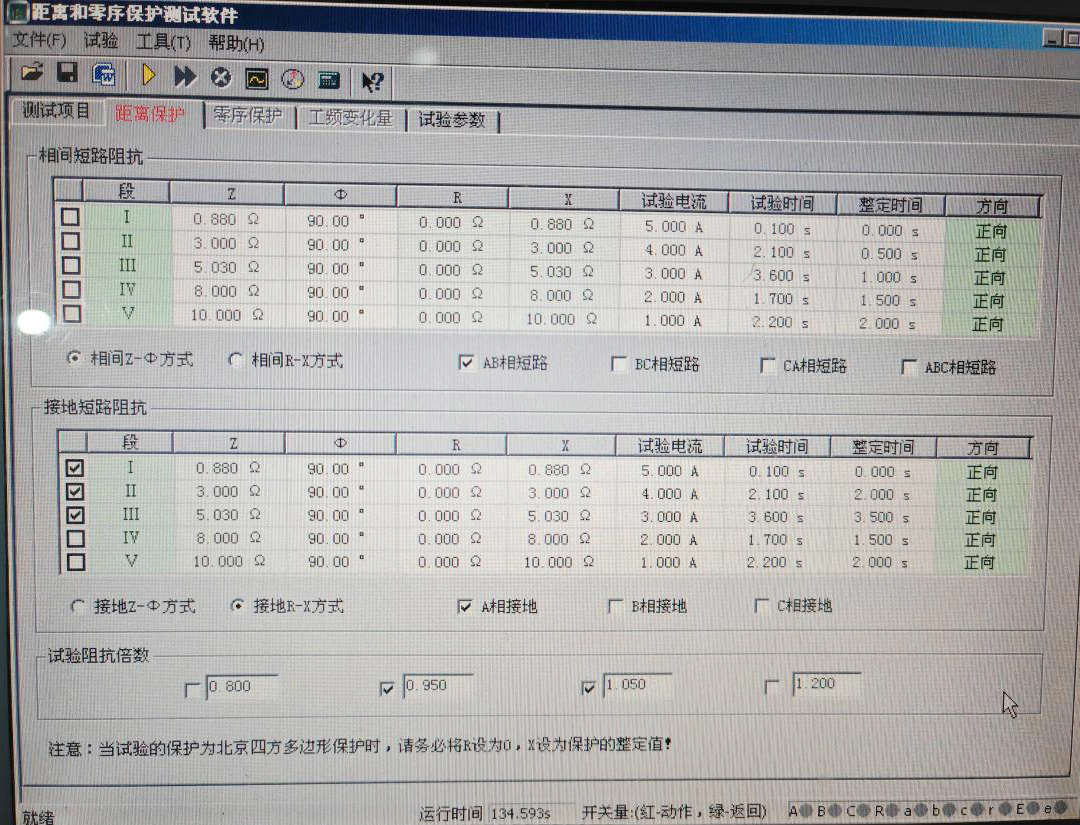
Task: Click the blue fast-forward double arrow icon
Action: click(185, 77)
